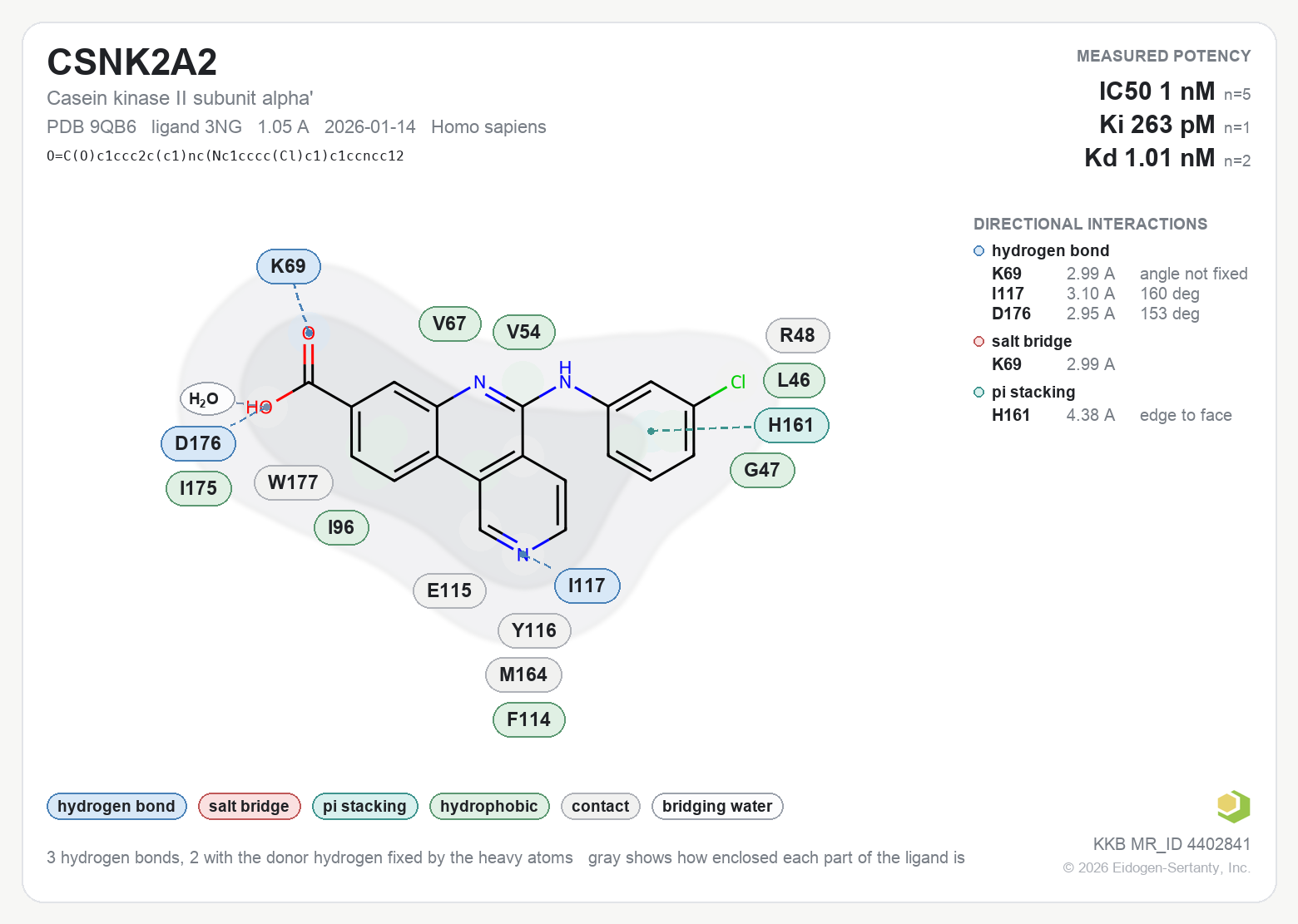Click the hydrogen bond circle marker in interactions list
Viewport: 1298px width, 924px height.
coord(978,251)
